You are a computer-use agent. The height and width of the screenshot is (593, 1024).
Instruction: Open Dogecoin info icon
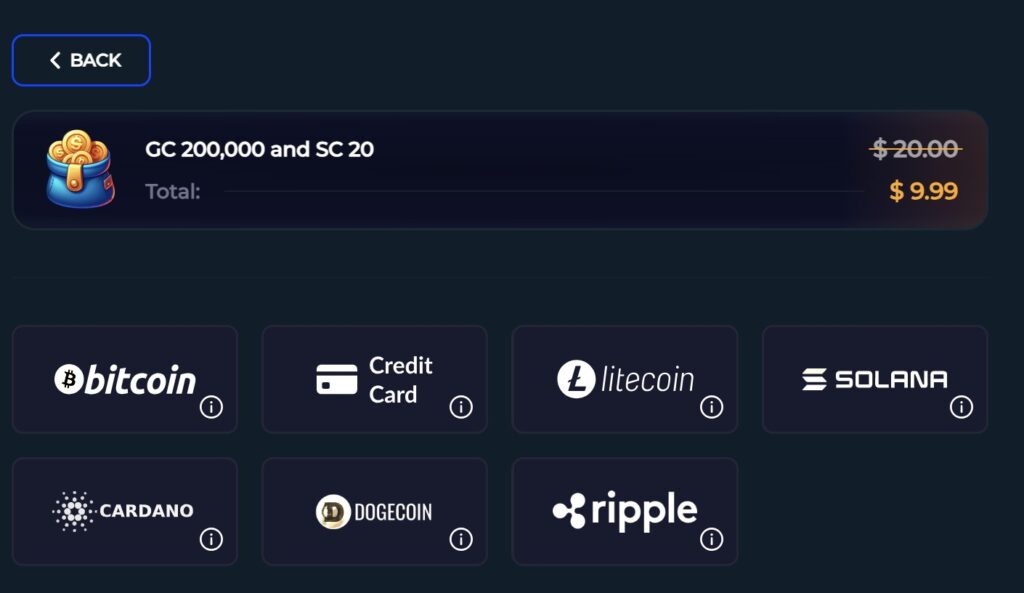point(461,539)
